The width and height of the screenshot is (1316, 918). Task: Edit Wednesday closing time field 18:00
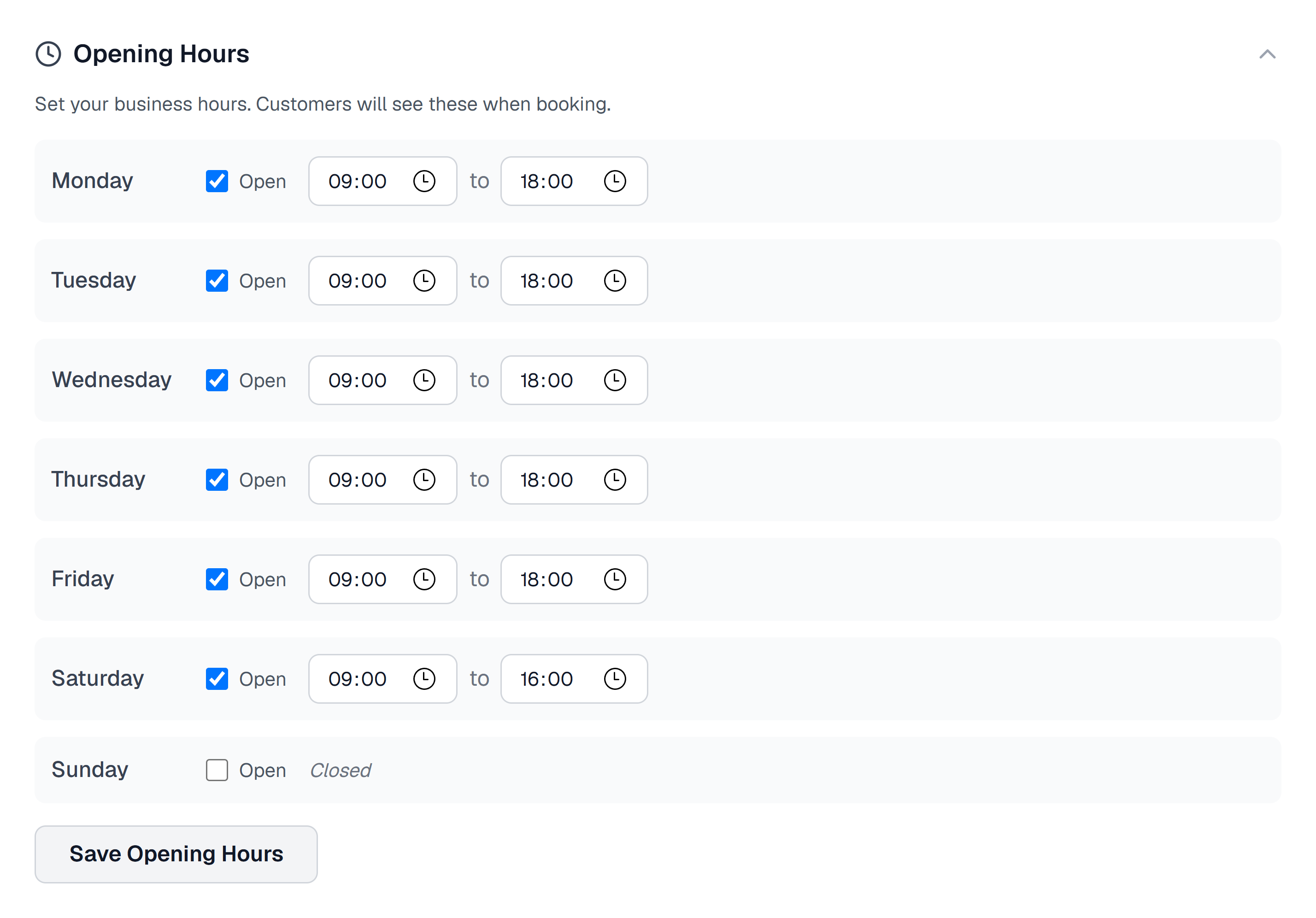574,380
